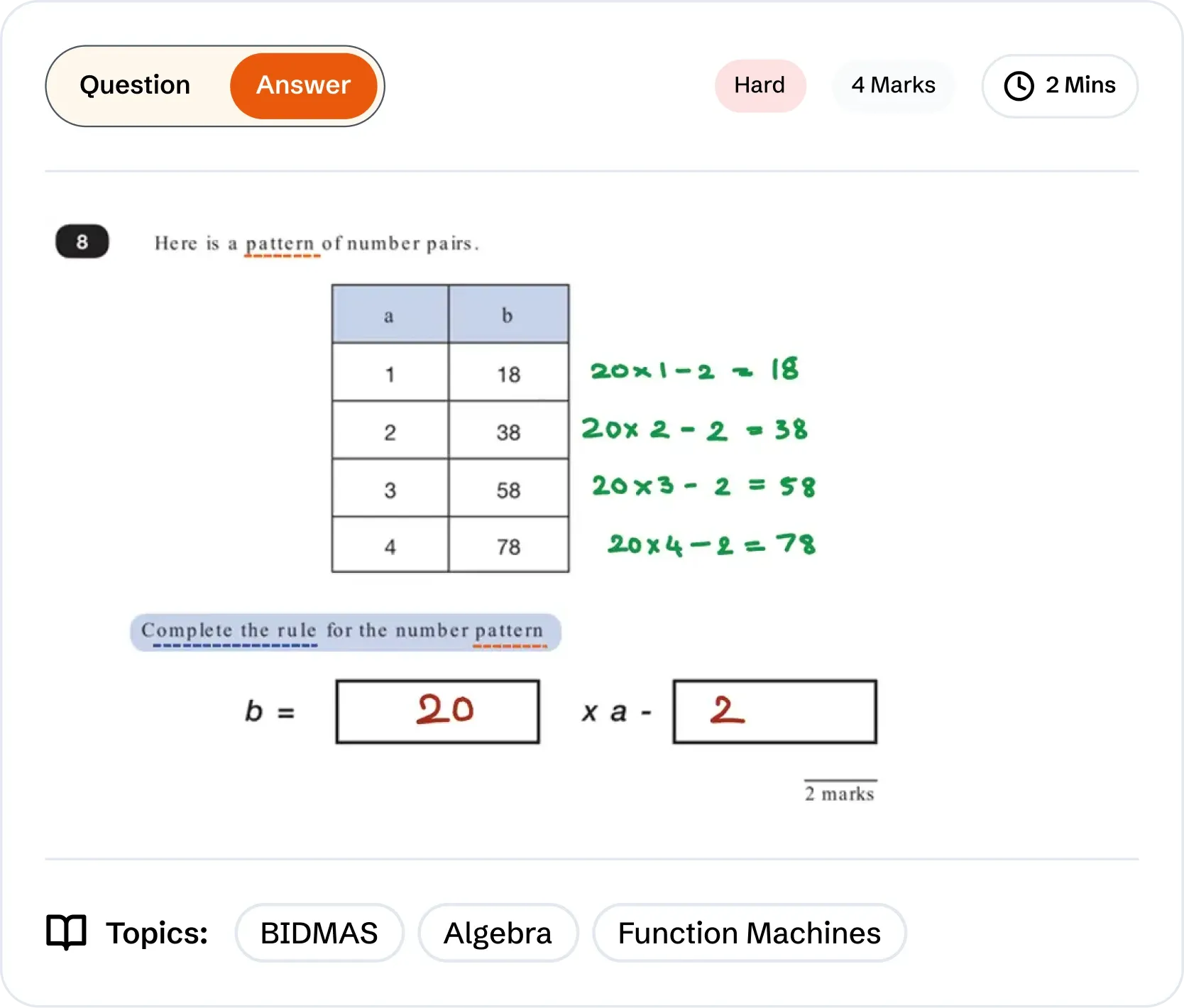Image resolution: width=1184 pixels, height=1008 pixels.
Task: Click the table cell showing 18
Action: (x=508, y=373)
